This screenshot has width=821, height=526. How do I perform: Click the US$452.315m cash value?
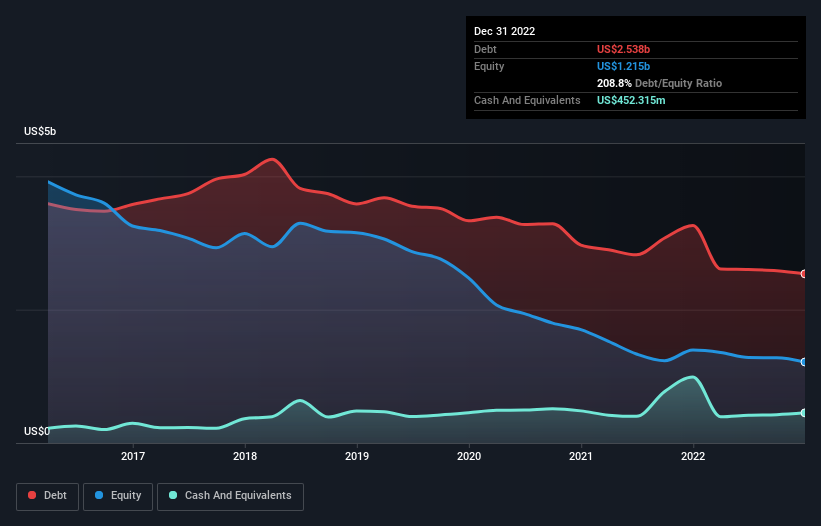click(631, 100)
